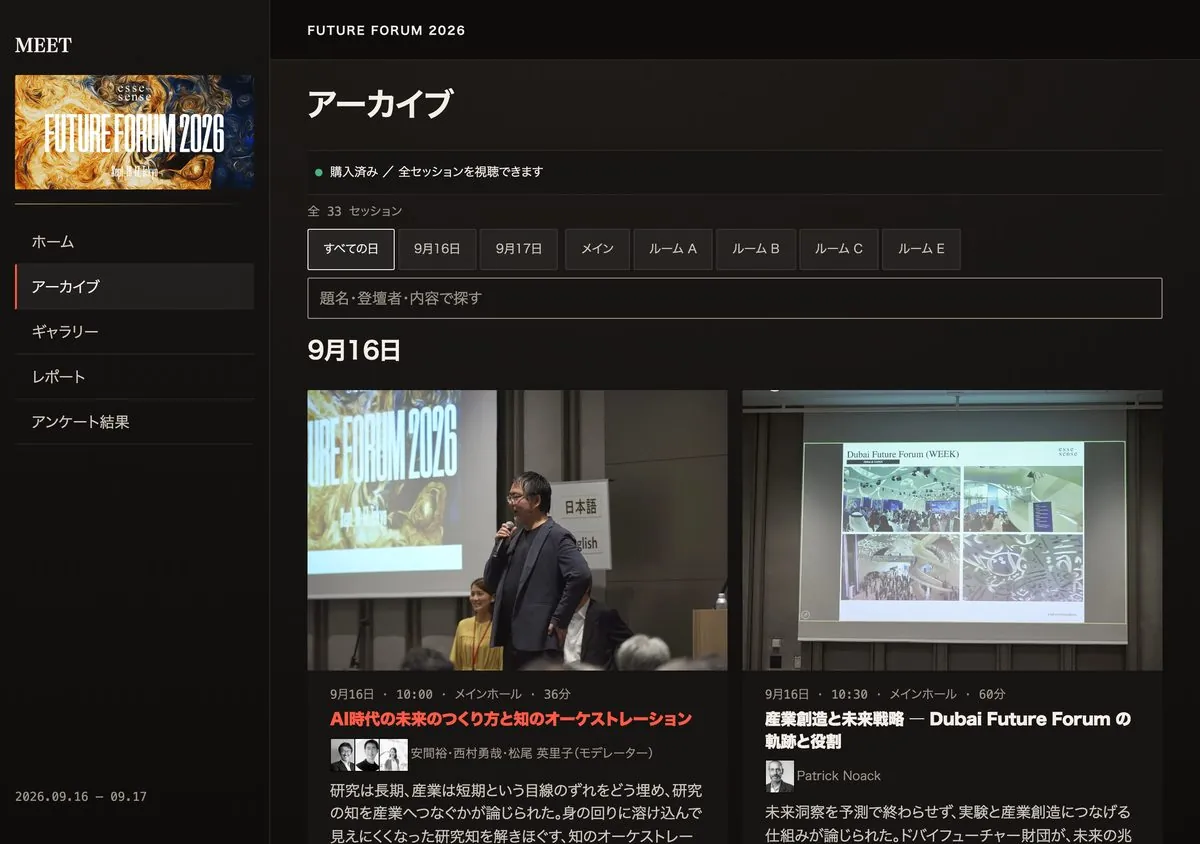The width and height of the screenshot is (1200, 844).
Task: Click the Patrick Noack speaker name
Action: click(x=839, y=776)
